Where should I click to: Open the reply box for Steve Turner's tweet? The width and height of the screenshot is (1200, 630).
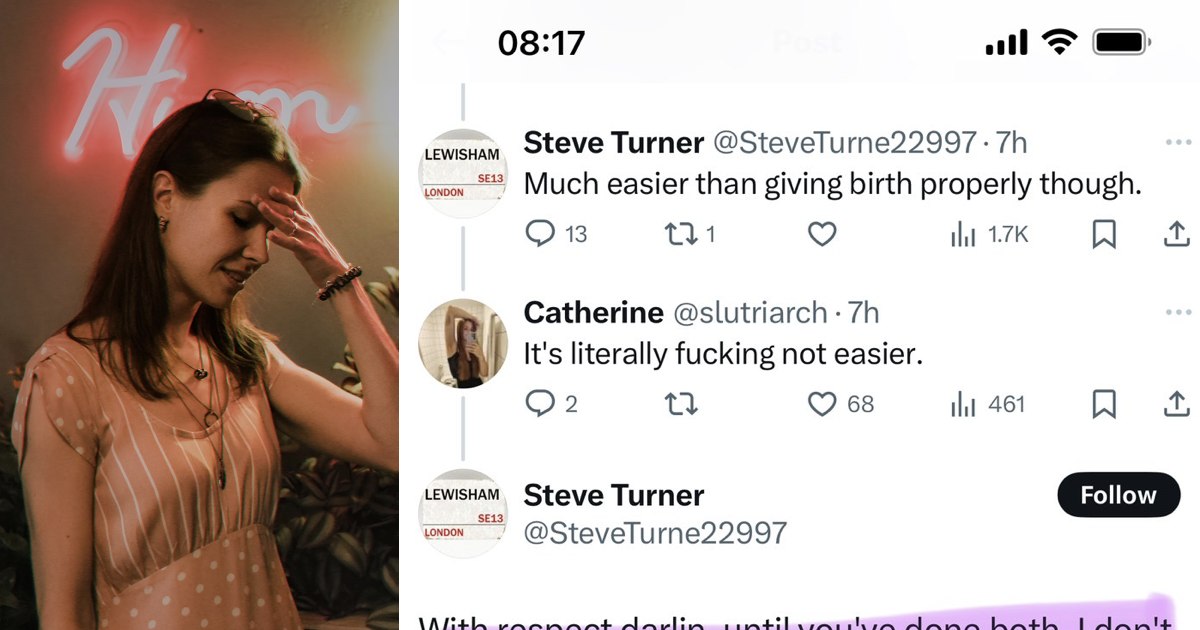point(542,234)
